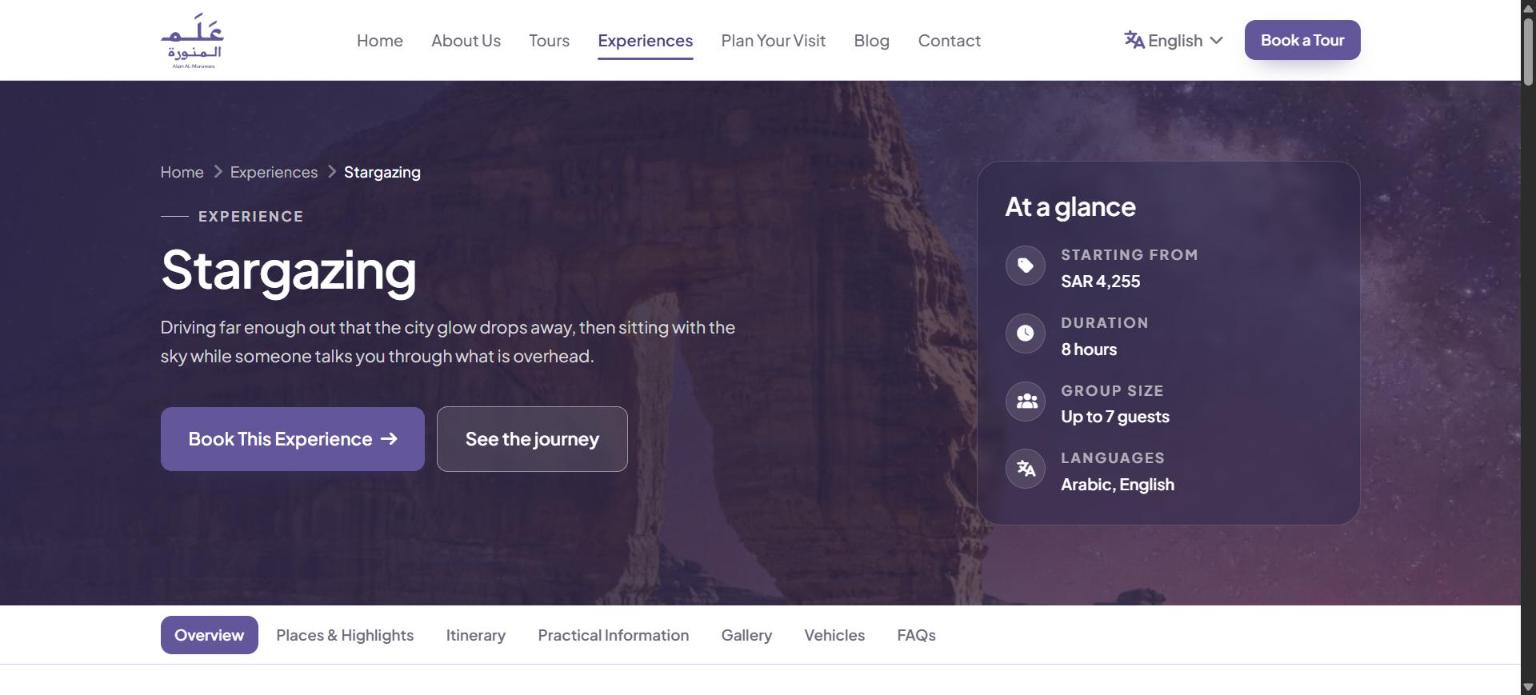Click the clock icon next to Duration
1536x695 pixels.
click(x=1025, y=334)
